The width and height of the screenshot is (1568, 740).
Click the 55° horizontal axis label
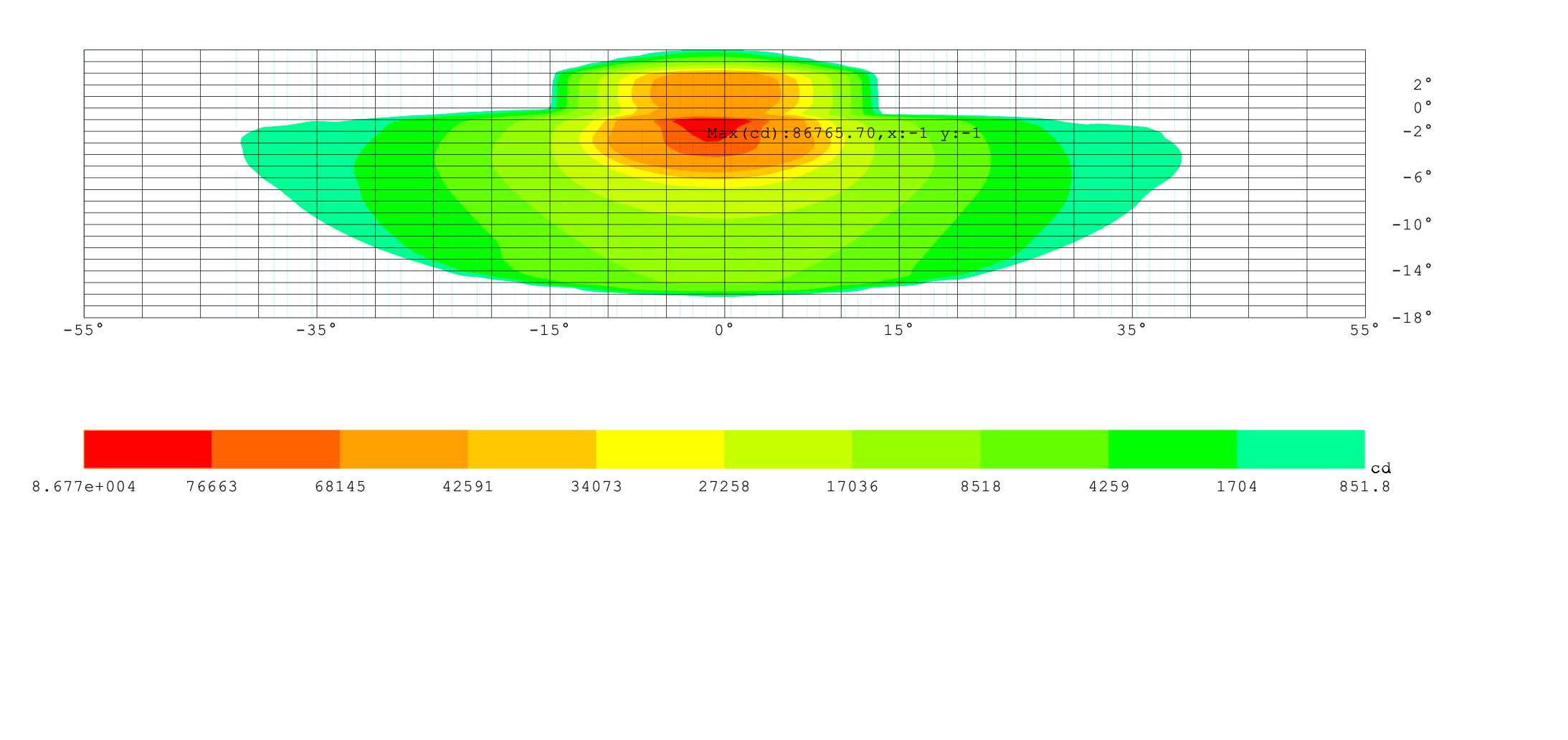tap(1365, 330)
